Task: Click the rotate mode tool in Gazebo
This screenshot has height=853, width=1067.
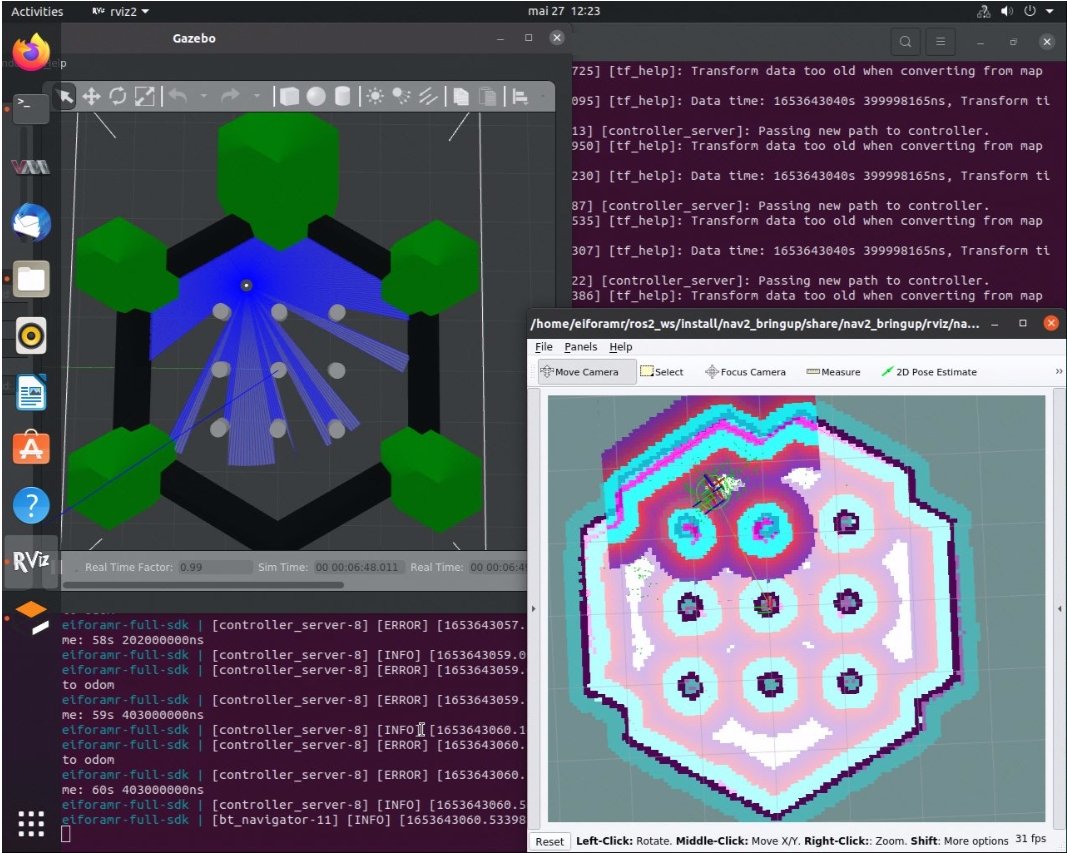Action: coord(118,96)
